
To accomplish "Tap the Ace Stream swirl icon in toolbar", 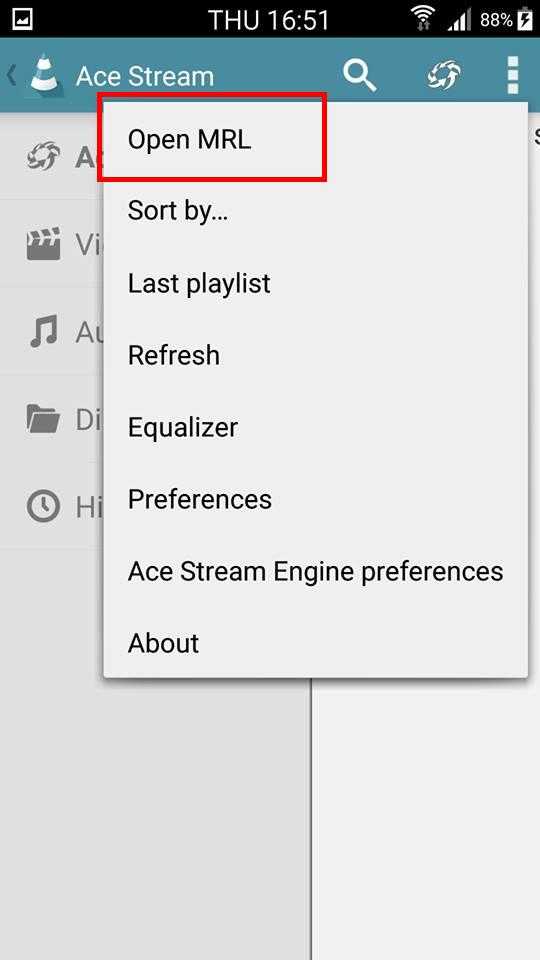I will (443, 75).
